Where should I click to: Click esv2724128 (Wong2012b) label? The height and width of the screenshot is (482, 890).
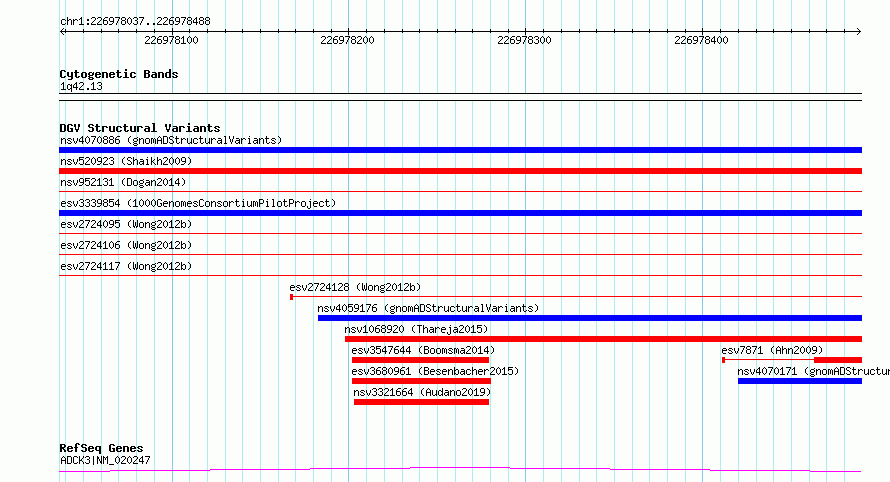tap(355, 287)
